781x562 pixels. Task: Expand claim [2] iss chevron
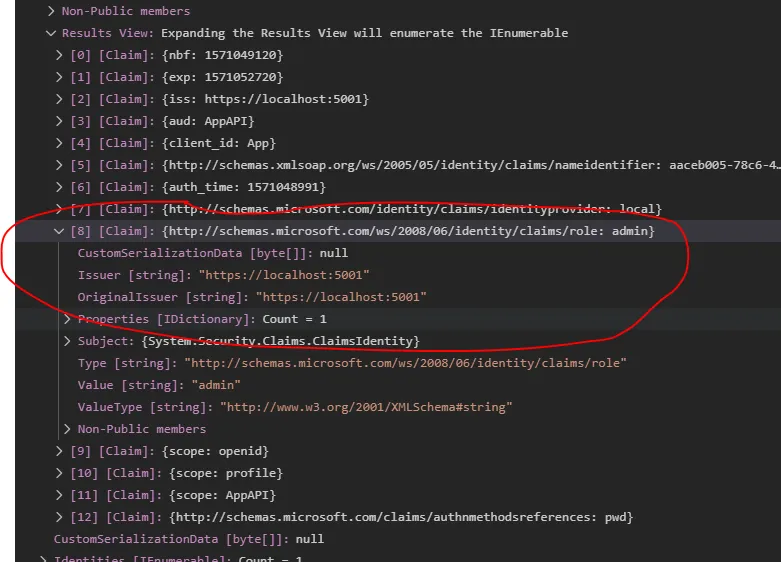59,99
